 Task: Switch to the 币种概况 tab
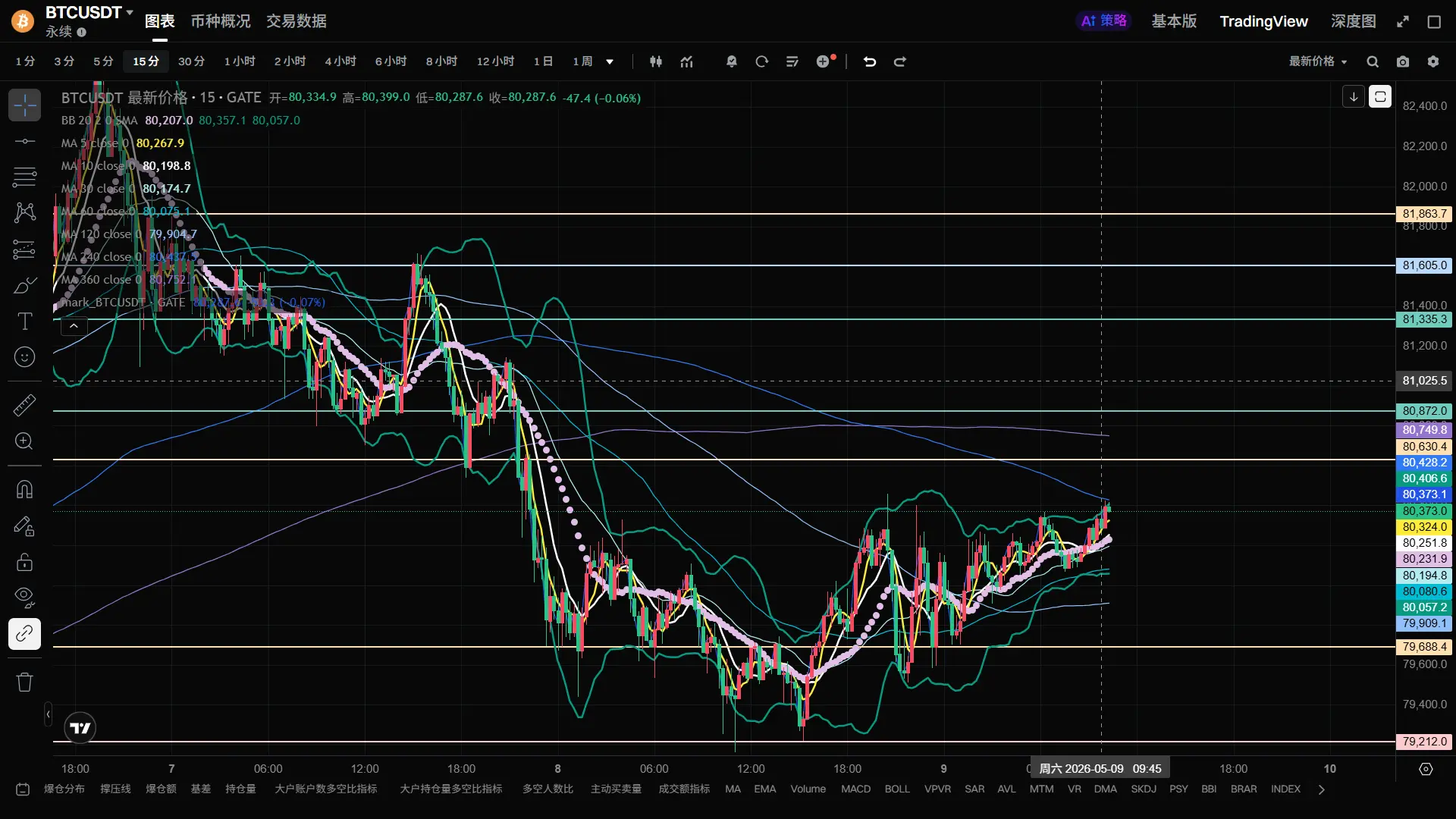pos(221,21)
